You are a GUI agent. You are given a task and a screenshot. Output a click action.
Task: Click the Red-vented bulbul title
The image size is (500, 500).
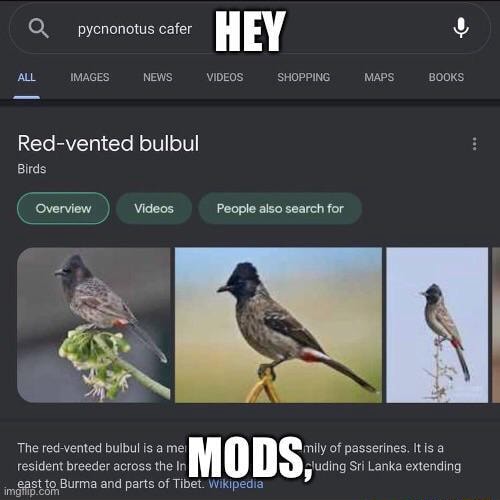point(108,143)
